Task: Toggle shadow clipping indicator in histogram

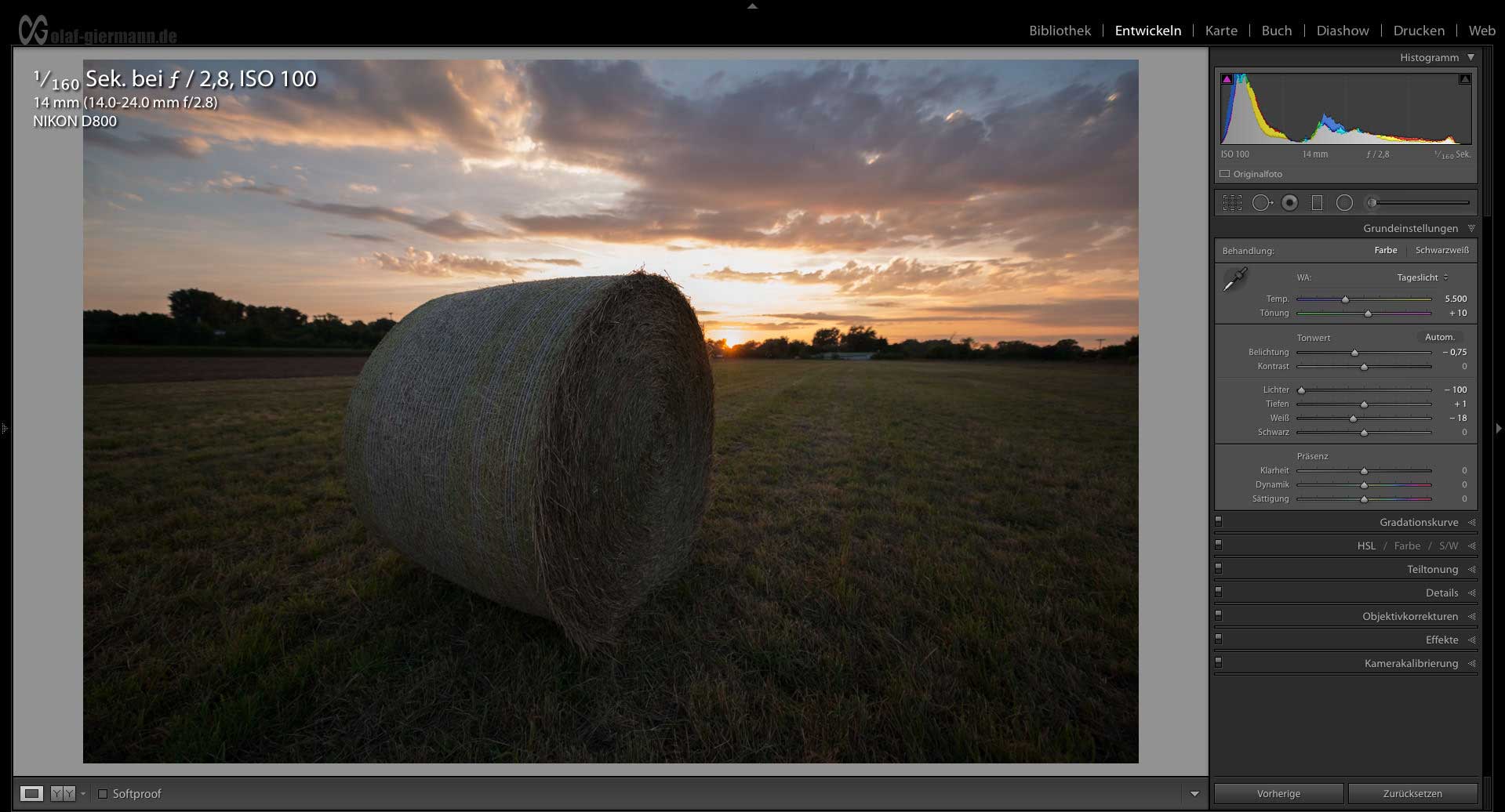Action: pos(1227,79)
